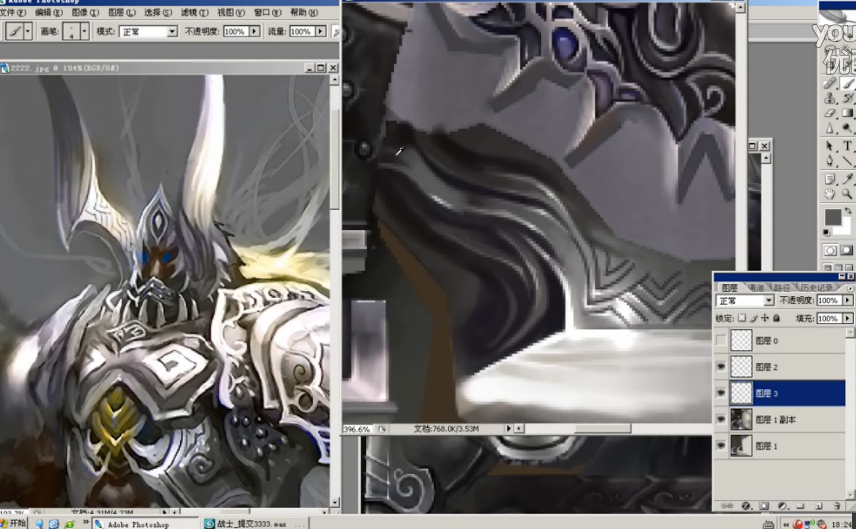
Task: Reset default foreground and background colors
Action: pos(827,233)
